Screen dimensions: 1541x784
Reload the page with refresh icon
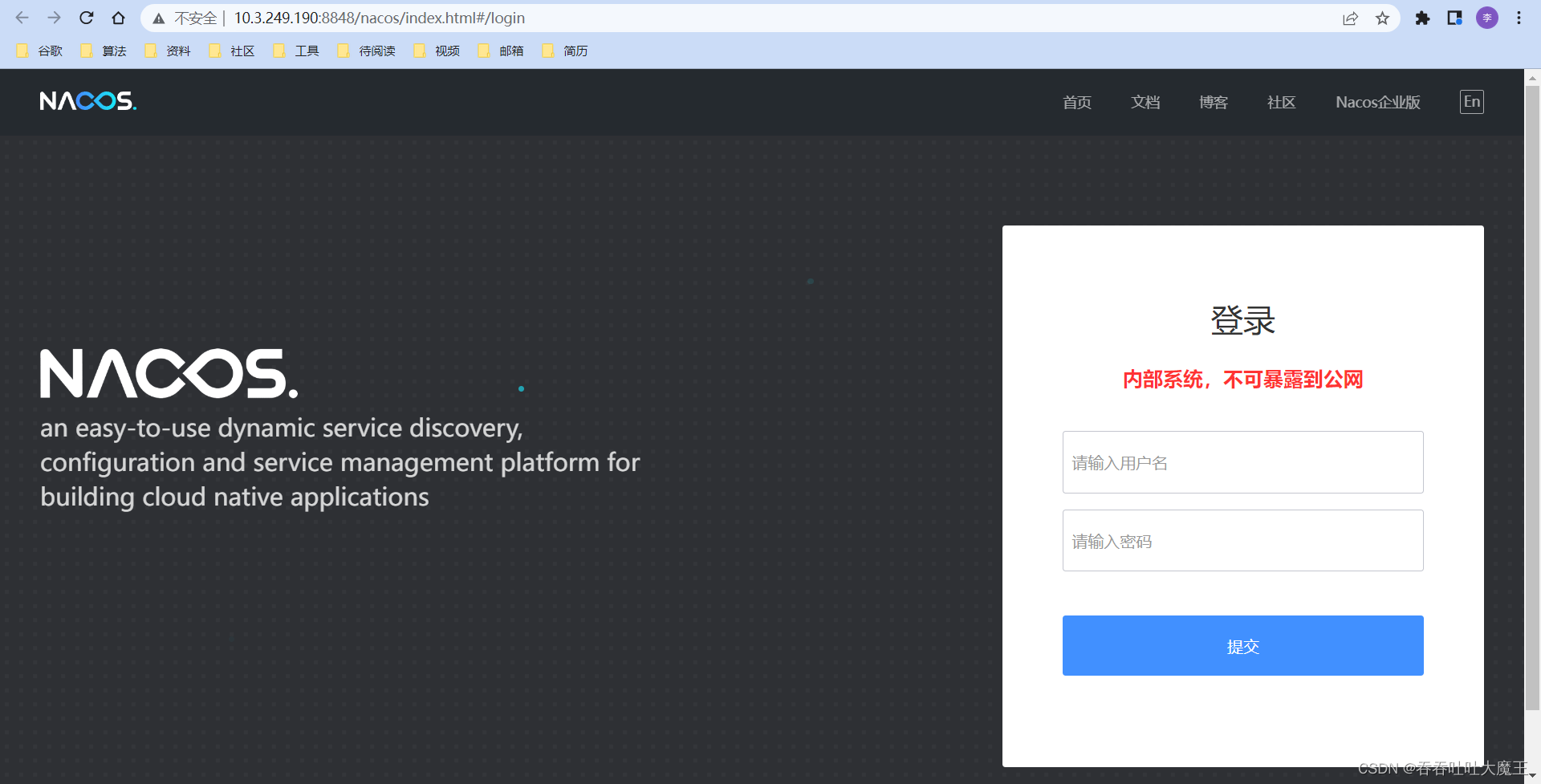pos(87,18)
